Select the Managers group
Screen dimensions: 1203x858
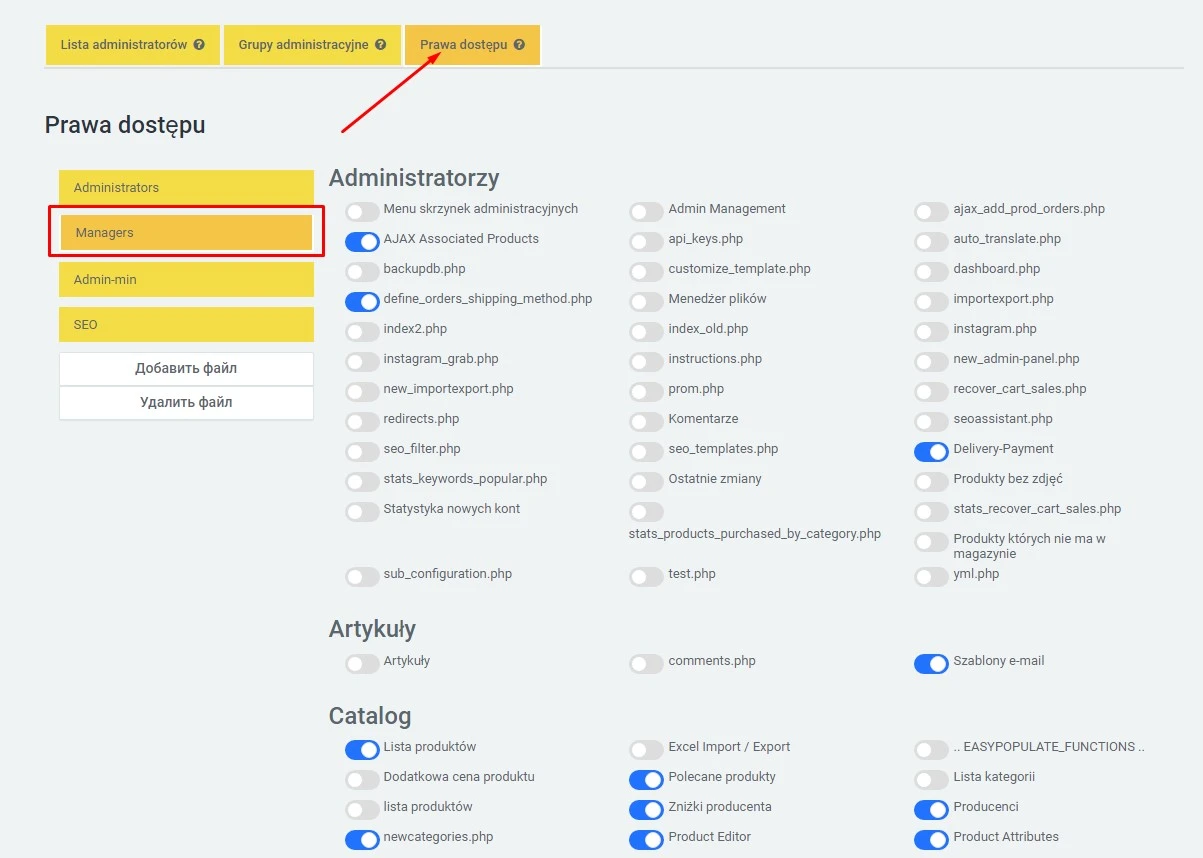tap(186, 232)
